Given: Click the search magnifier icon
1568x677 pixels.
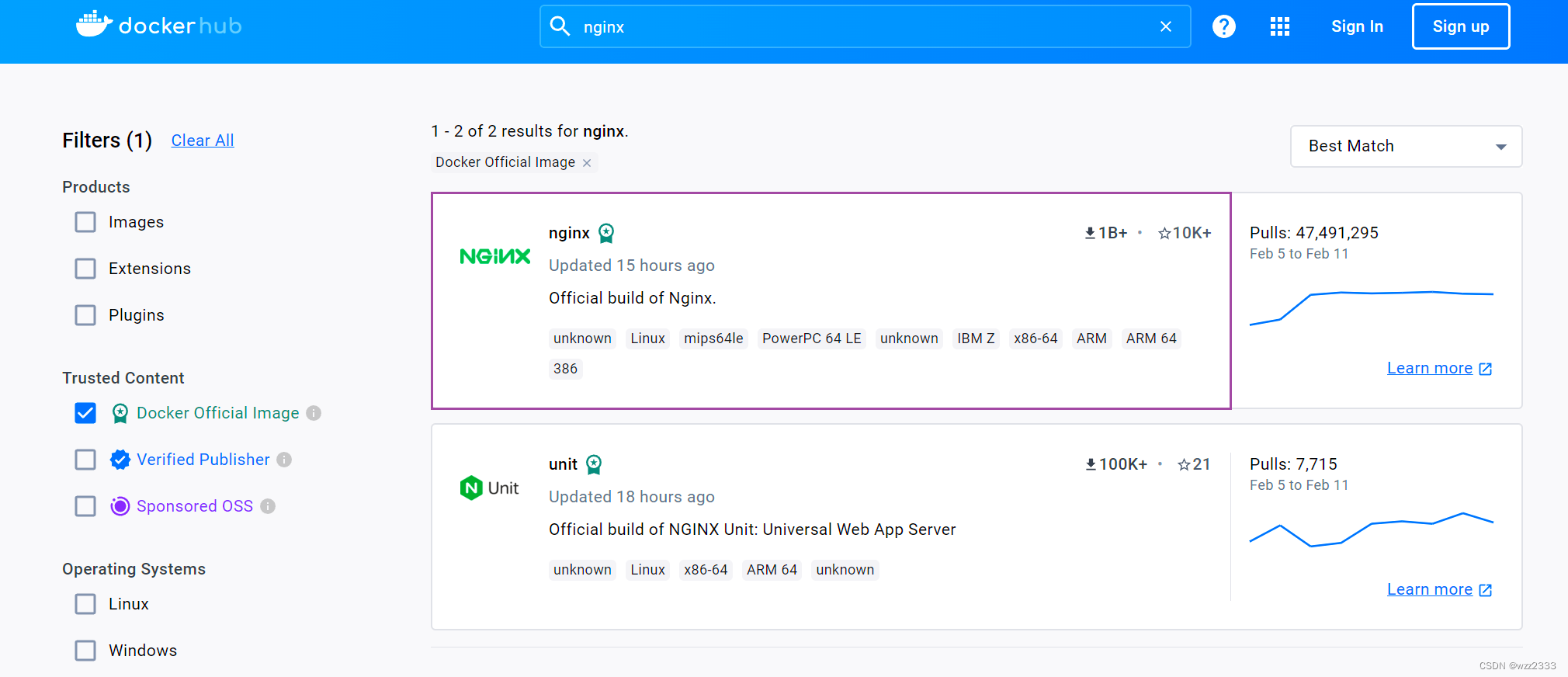Looking at the screenshot, I should pos(560,26).
